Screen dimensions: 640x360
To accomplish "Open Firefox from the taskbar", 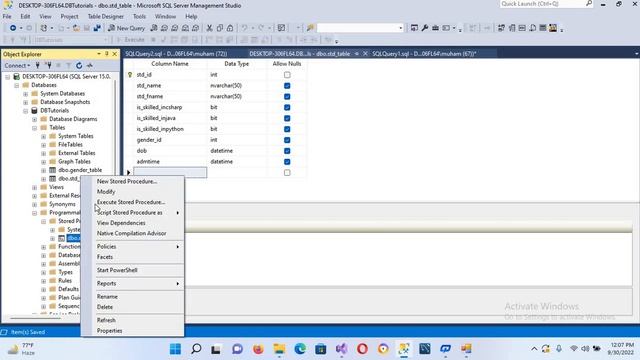I will point(258,349).
